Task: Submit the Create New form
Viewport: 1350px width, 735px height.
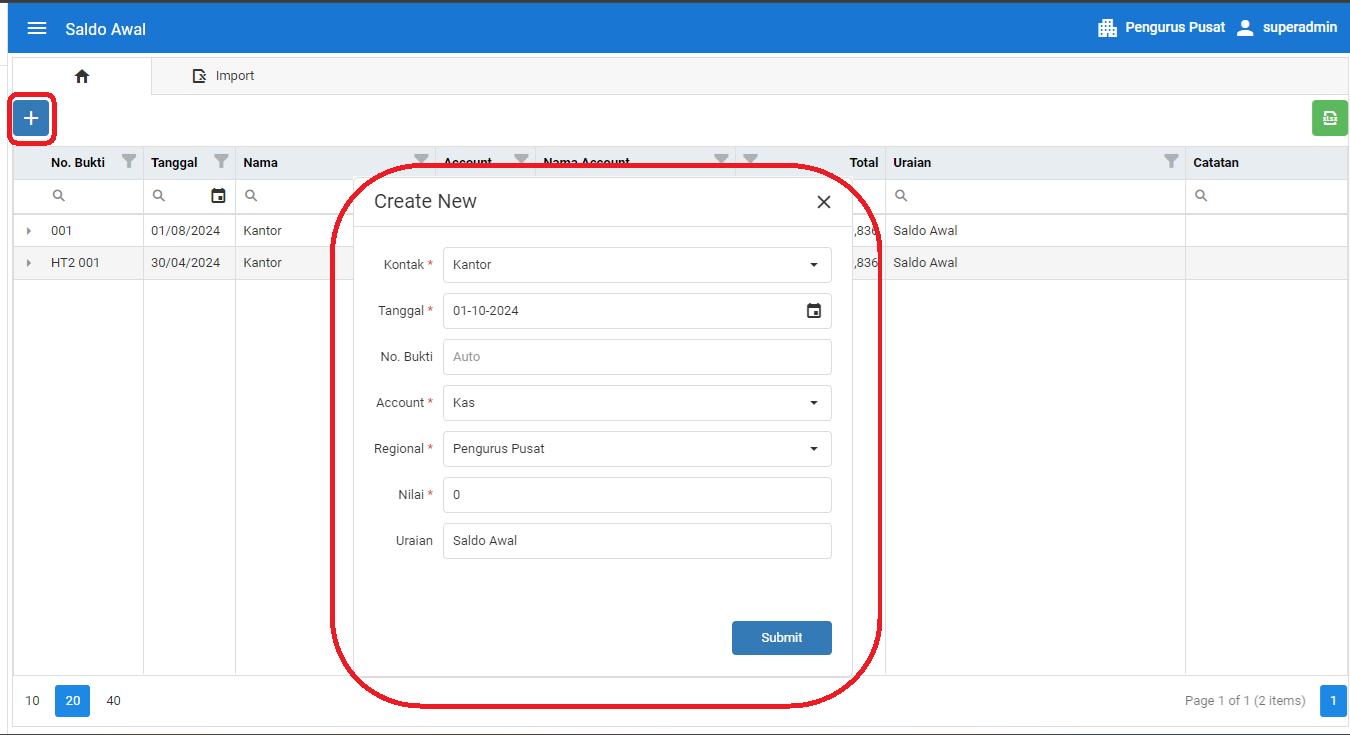Action: [x=781, y=638]
